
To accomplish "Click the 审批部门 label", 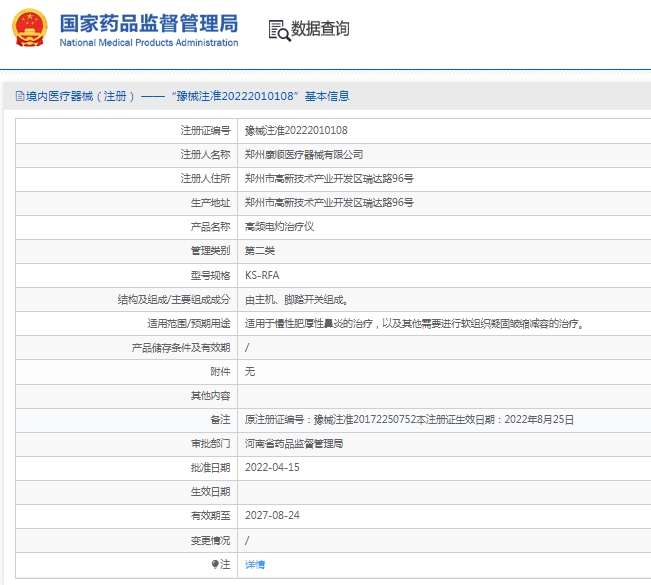I will (210, 444).
